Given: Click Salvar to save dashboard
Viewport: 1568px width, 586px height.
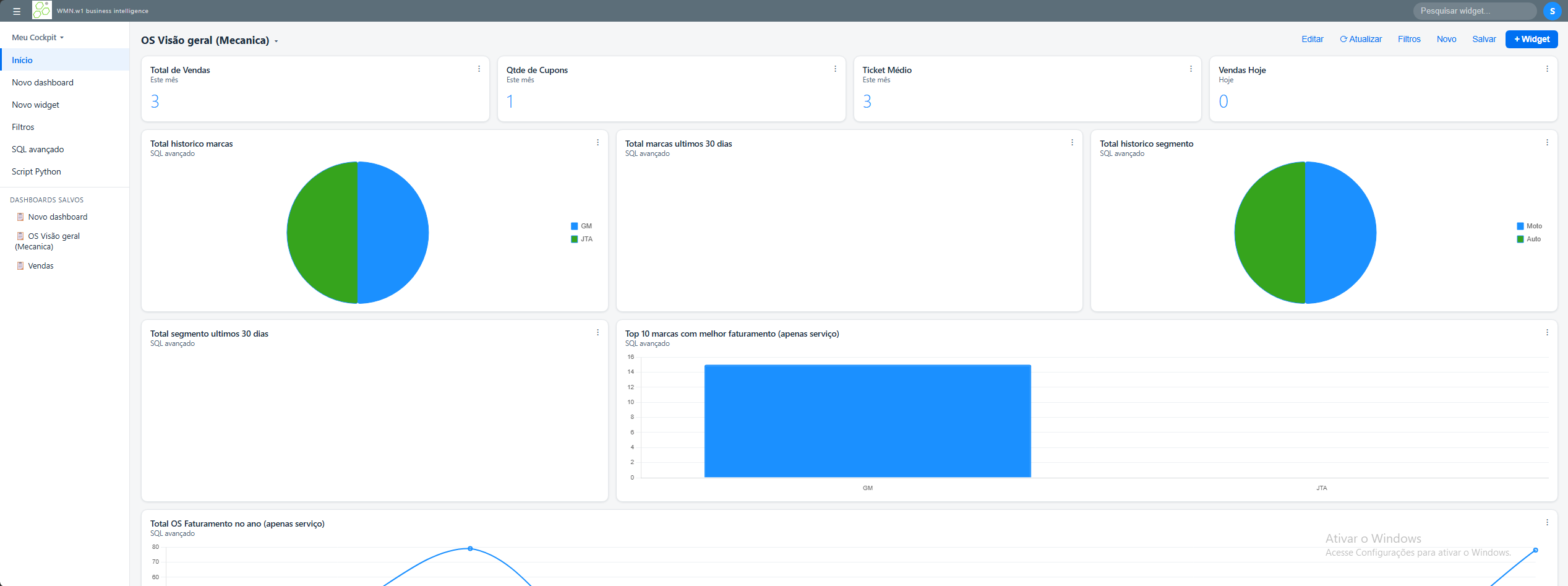Looking at the screenshot, I should click(x=1484, y=39).
